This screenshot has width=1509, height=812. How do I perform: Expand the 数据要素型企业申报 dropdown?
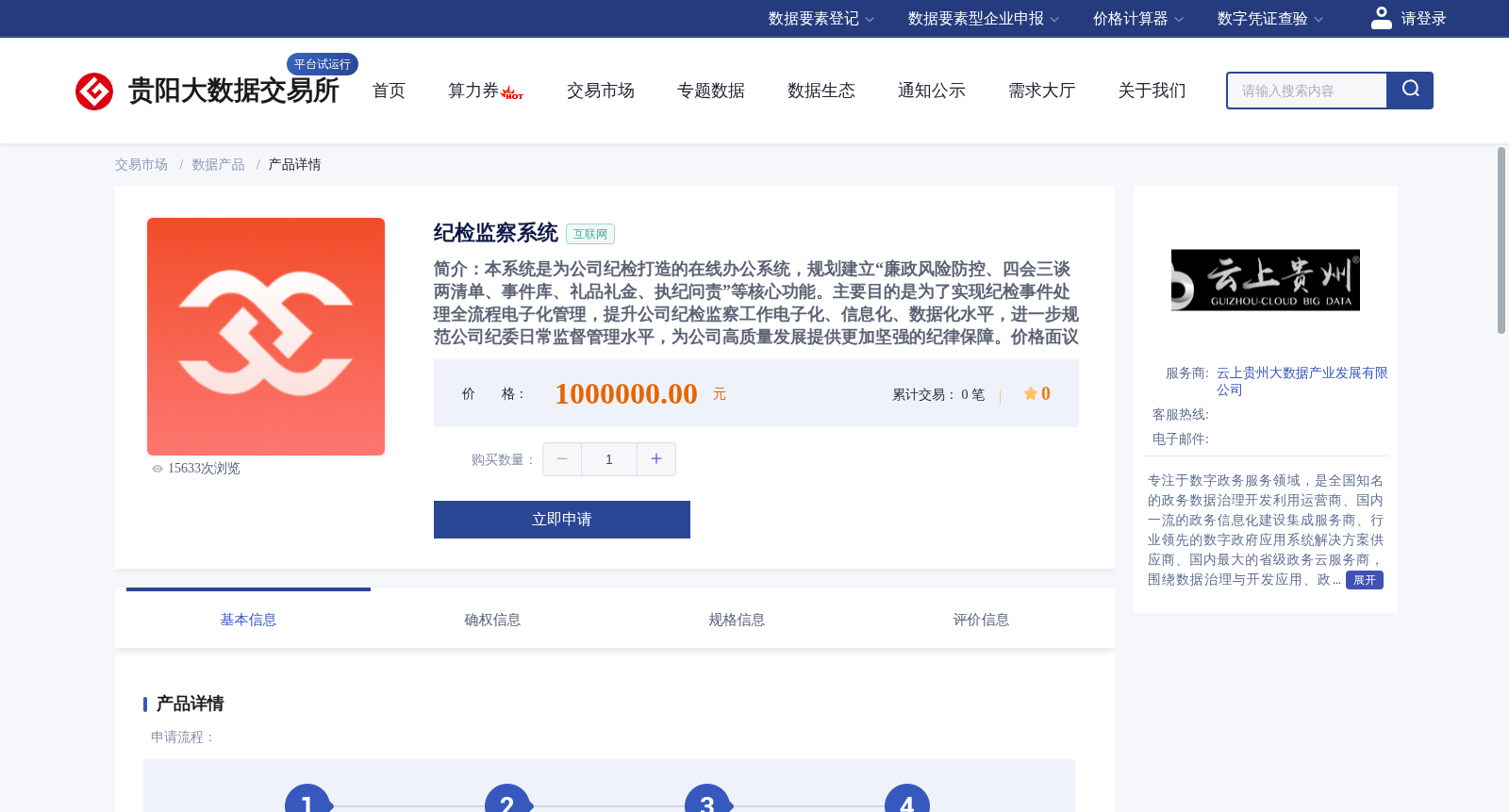[984, 19]
